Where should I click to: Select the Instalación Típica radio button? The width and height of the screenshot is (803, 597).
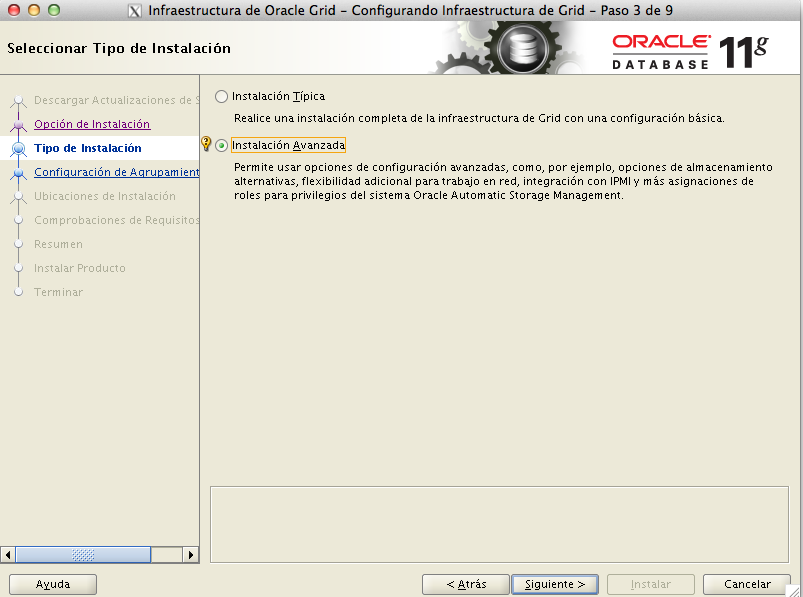(221, 96)
